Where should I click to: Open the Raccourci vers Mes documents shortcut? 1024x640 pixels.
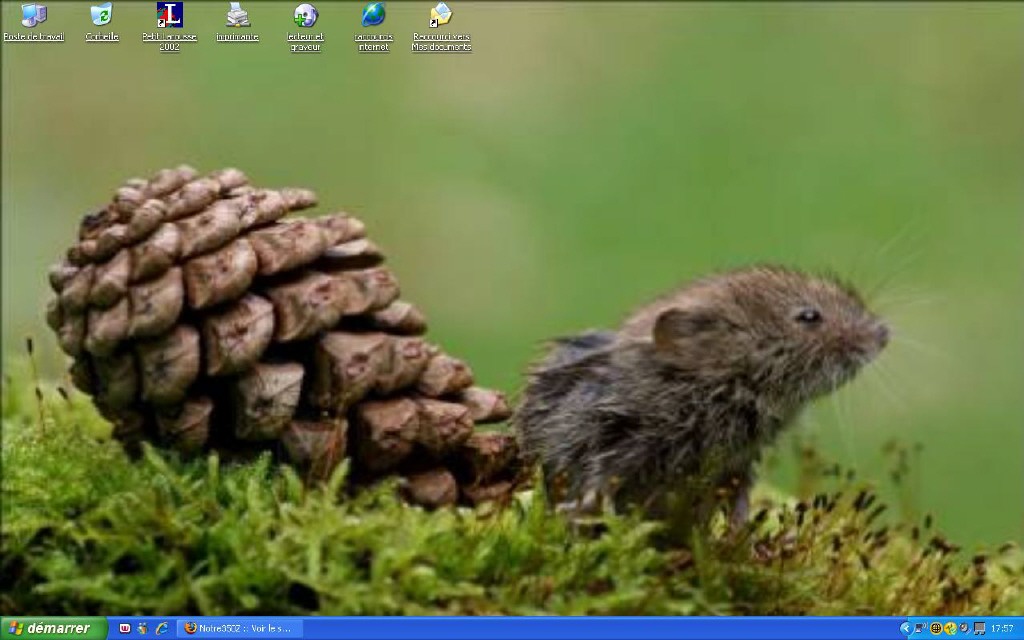click(441, 16)
